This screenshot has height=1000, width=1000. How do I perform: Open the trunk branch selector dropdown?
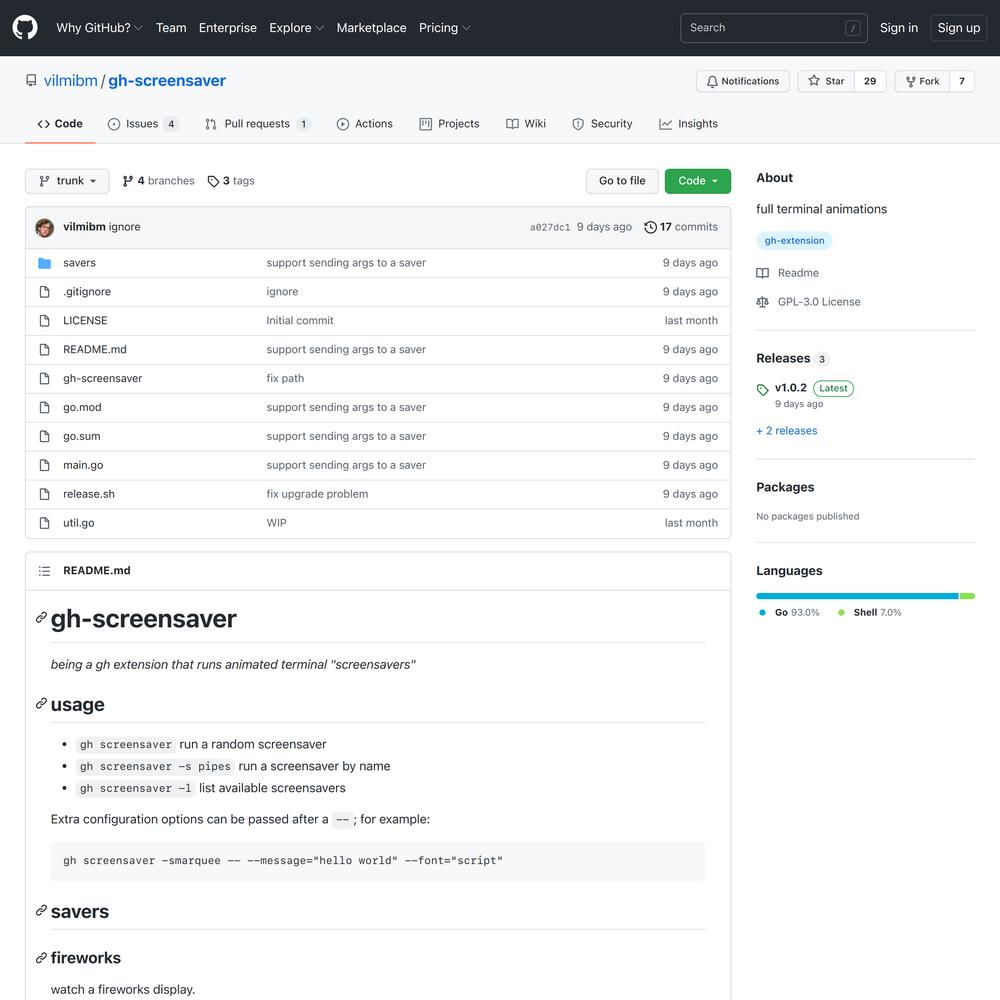tap(67, 181)
